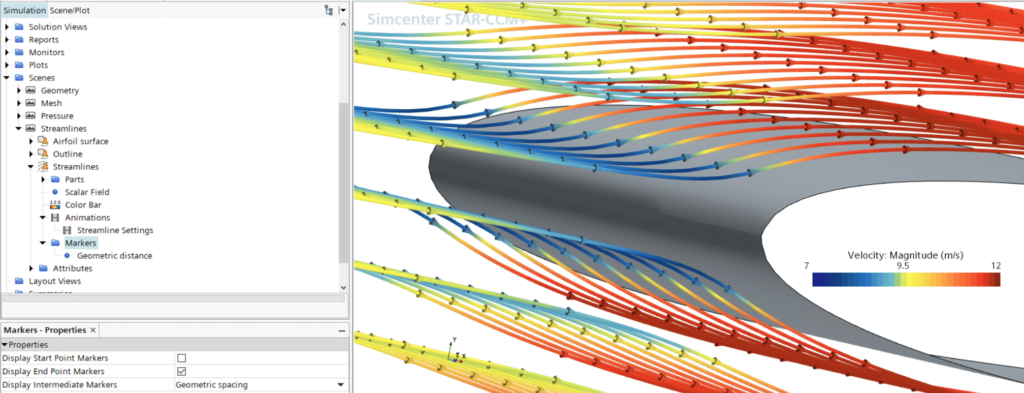Screen dimensions: 1024x393
Task: Expand the Monitors node
Action: [7, 52]
